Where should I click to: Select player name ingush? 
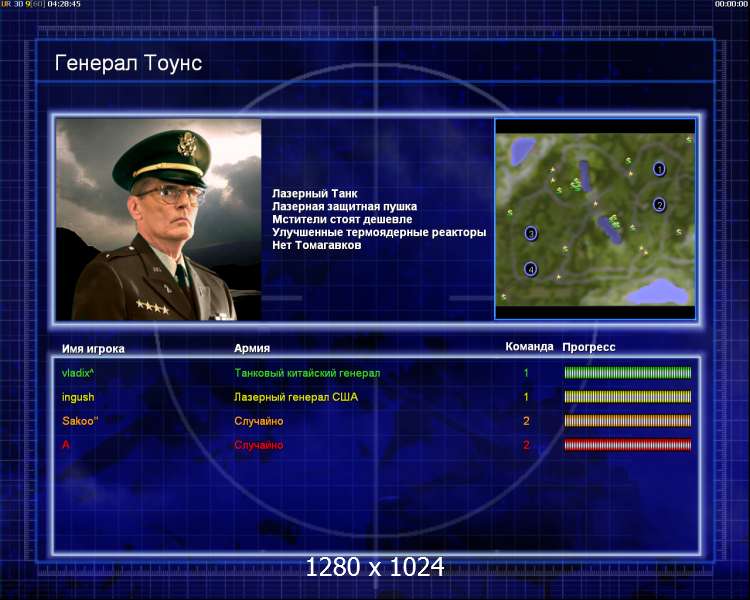coord(78,397)
